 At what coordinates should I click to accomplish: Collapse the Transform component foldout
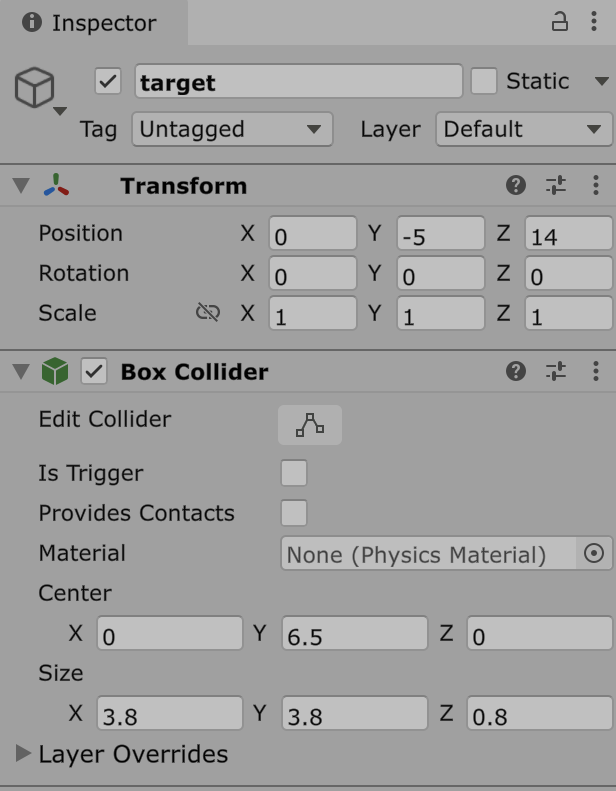[21, 186]
